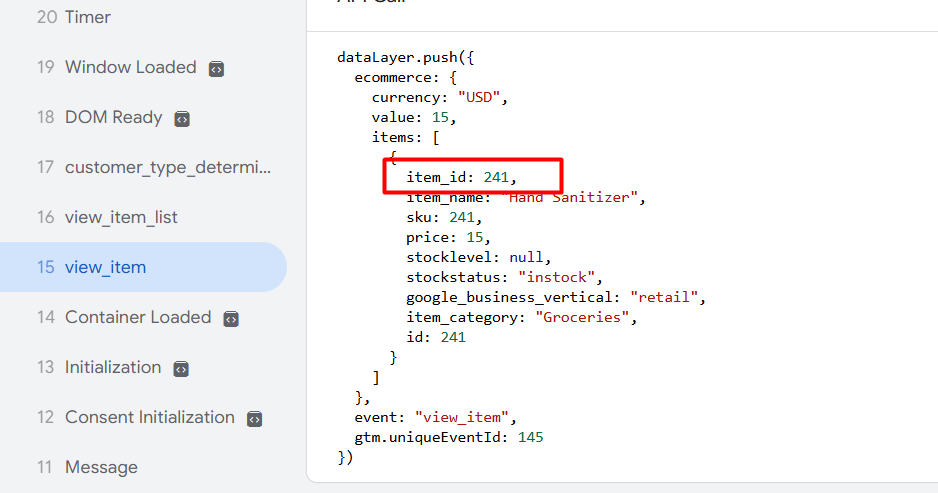
Task: Select event 13 Initialization
Action: pos(112,367)
